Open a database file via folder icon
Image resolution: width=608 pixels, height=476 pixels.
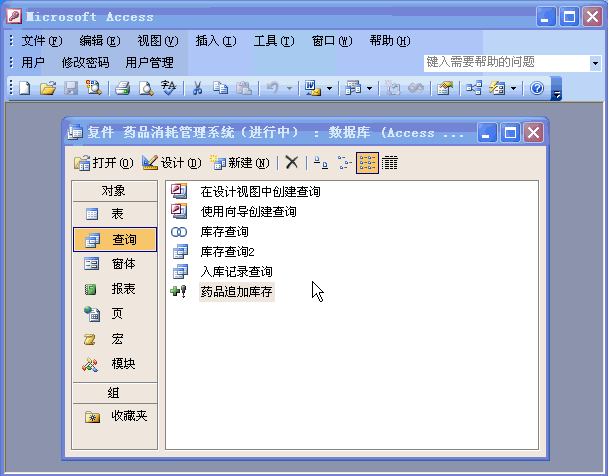tap(48, 88)
